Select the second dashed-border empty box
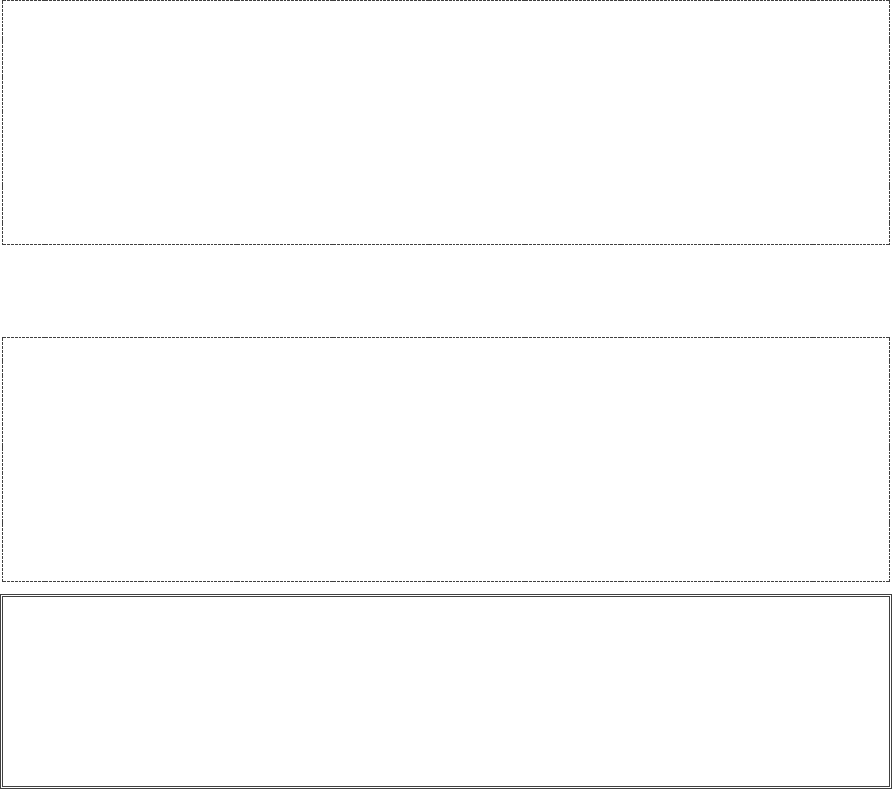The image size is (892, 789). tap(446, 459)
